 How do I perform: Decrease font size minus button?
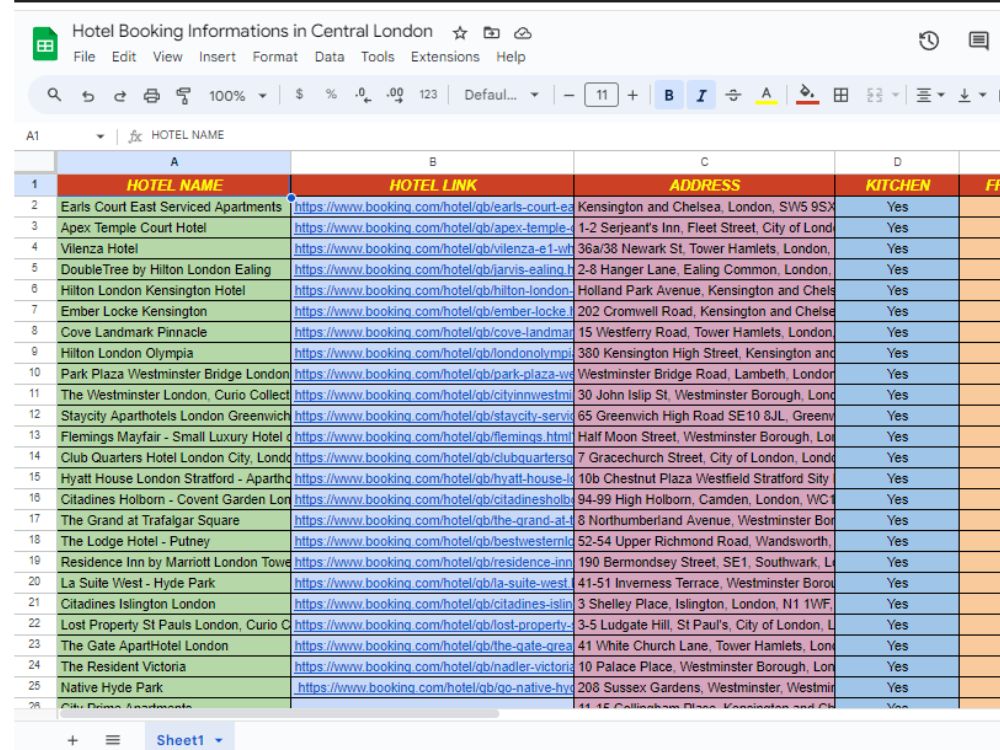[x=569, y=95]
